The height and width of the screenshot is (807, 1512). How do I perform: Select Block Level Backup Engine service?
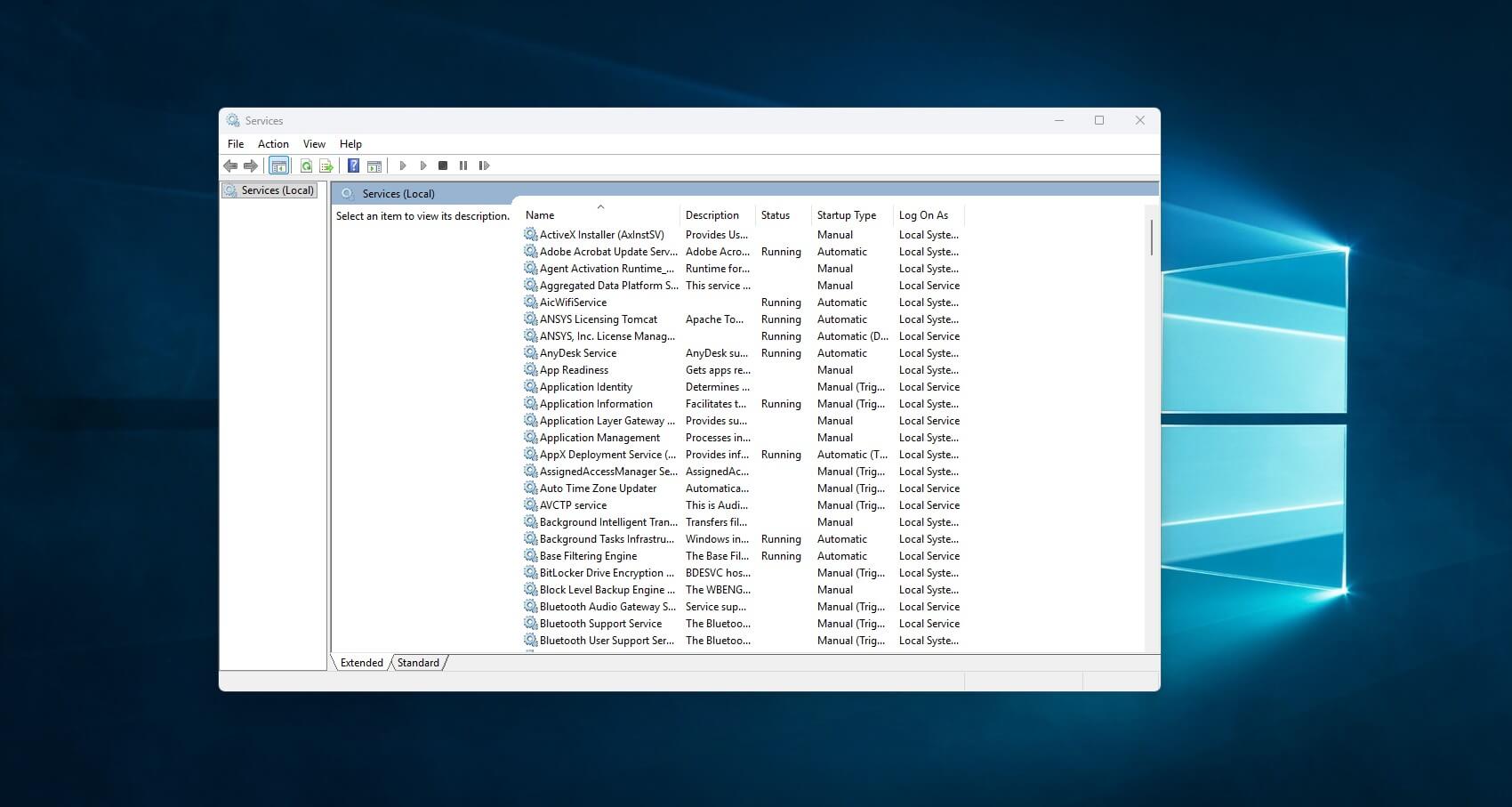pyautogui.click(x=743, y=590)
